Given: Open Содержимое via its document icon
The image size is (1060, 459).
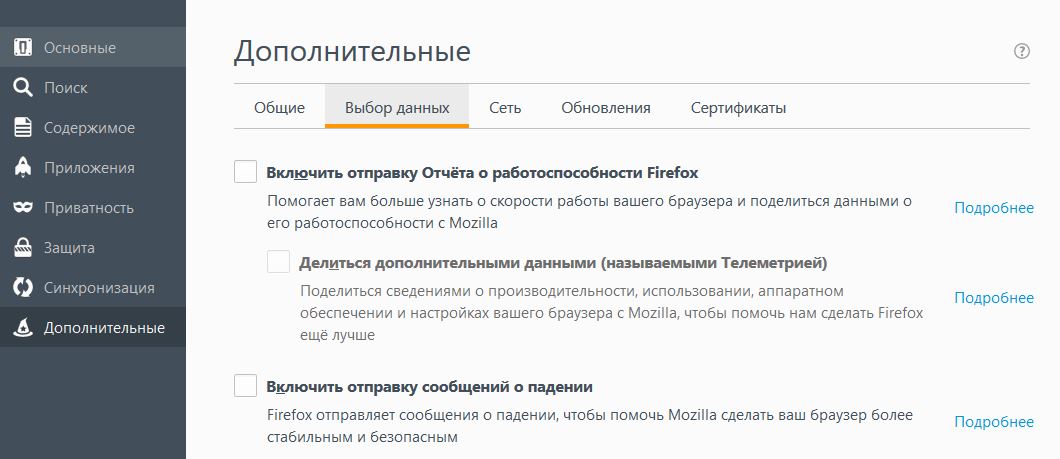Looking at the screenshot, I should coord(22,127).
